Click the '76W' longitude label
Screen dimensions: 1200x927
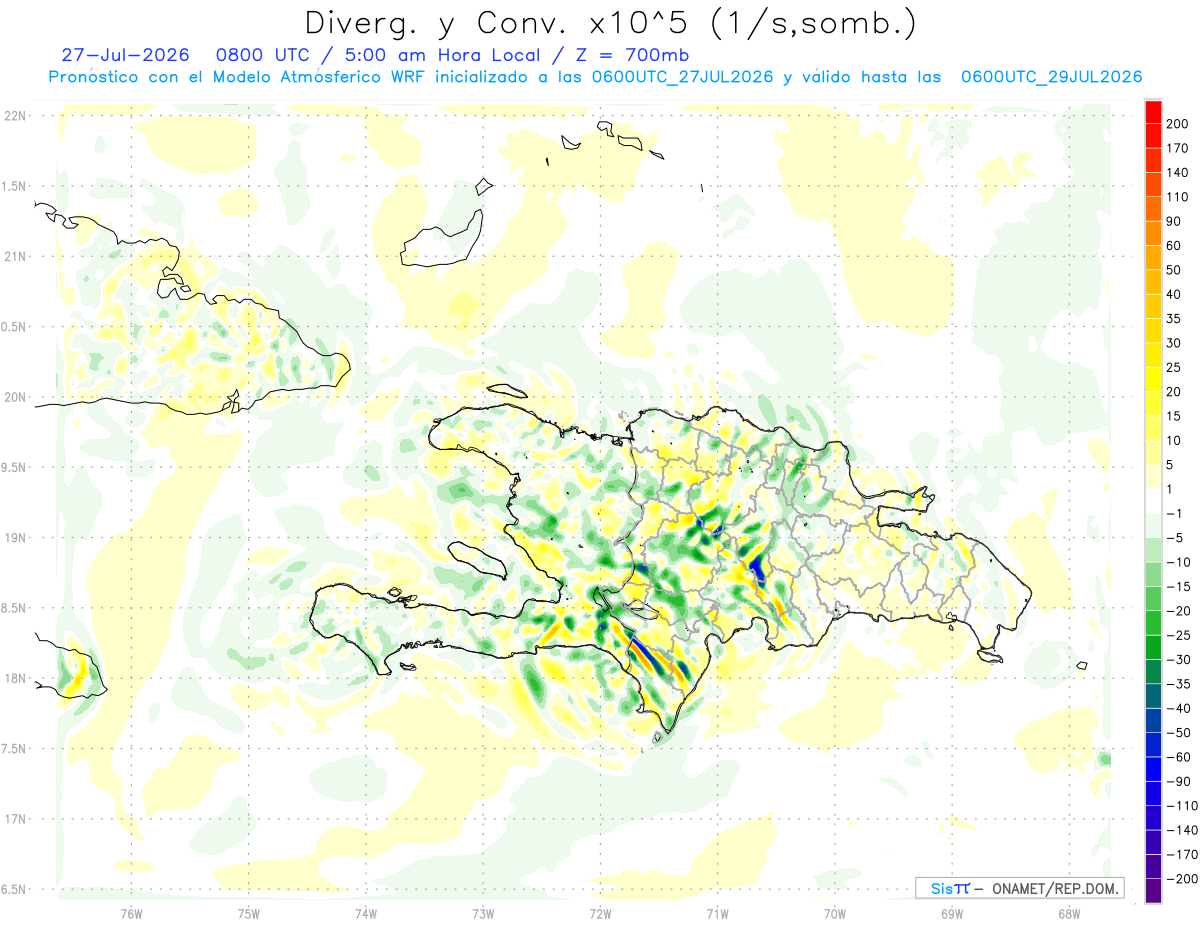(x=131, y=912)
